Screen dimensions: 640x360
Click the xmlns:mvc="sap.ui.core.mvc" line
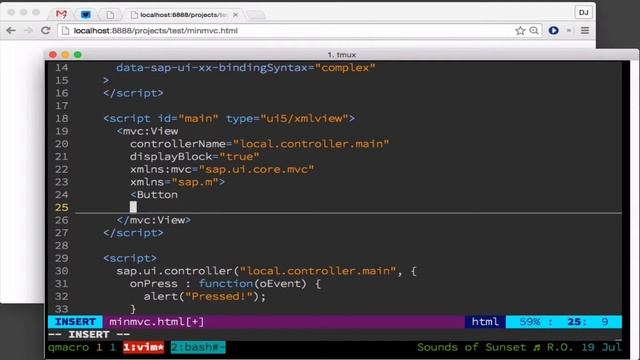(x=222, y=169)
